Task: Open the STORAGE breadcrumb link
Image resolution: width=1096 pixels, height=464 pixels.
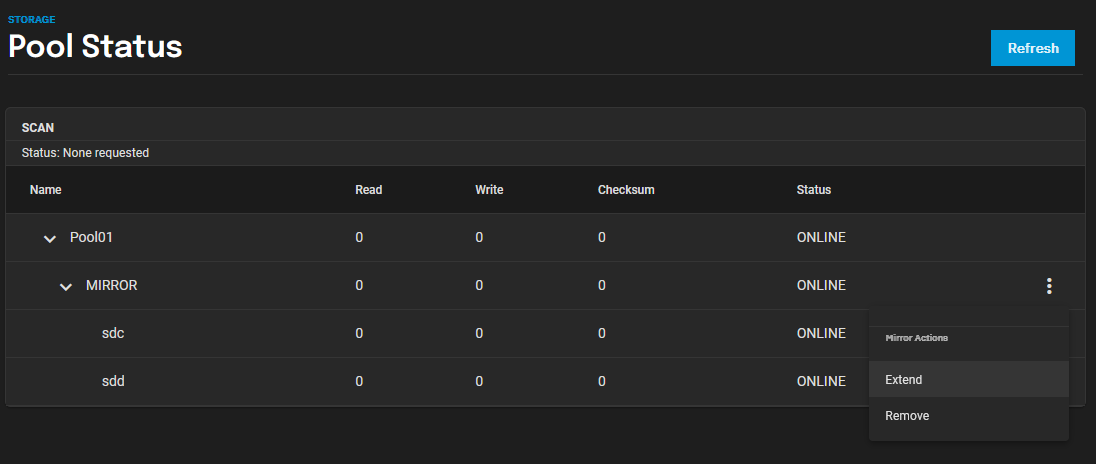Action: (31, 20)
